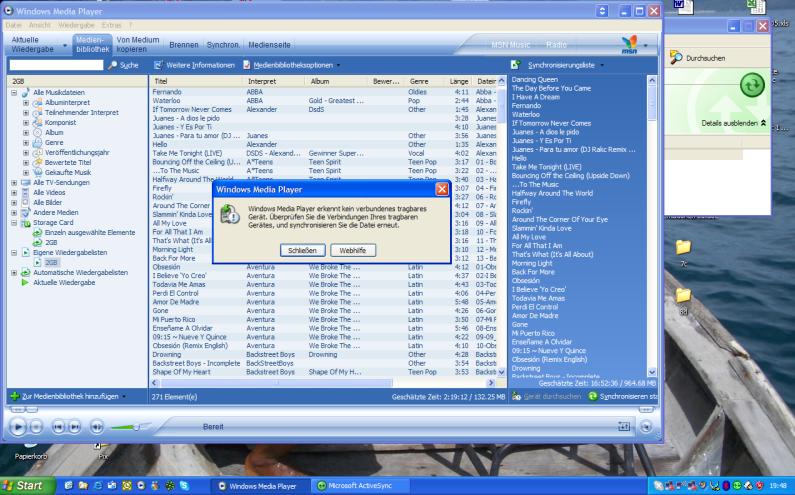Open the Radio link
Image resolution: width=795 pixels, height=495 pixels.
(556, 45)
